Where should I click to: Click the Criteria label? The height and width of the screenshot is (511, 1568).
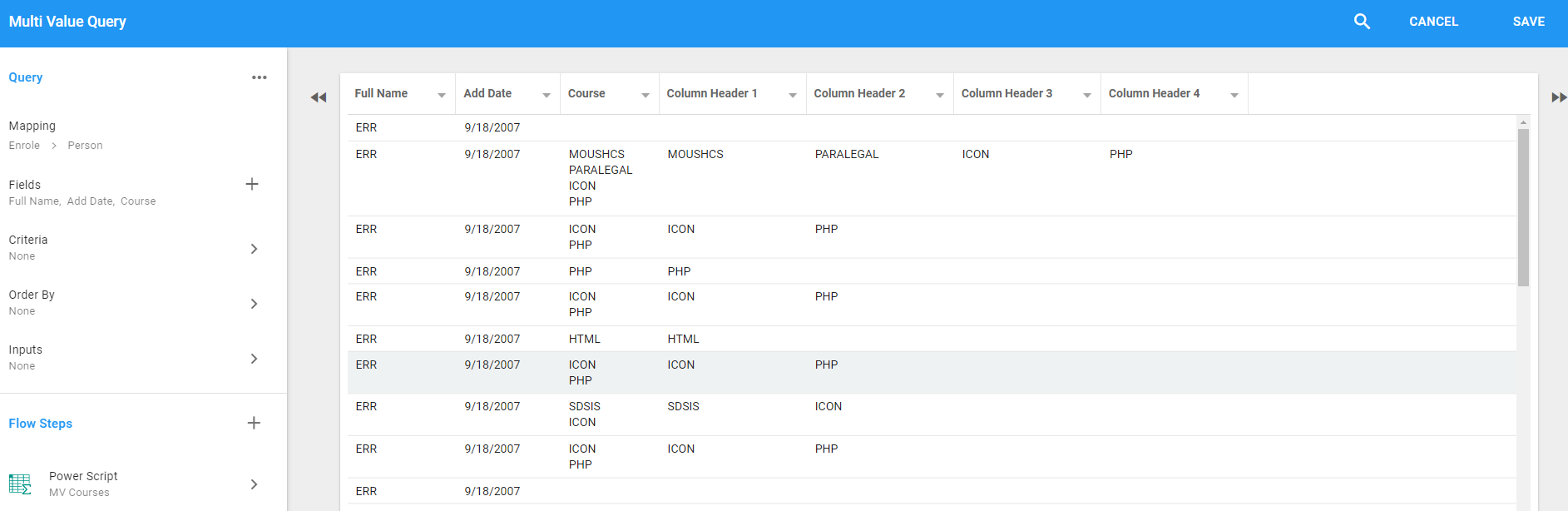pos(28,240)
